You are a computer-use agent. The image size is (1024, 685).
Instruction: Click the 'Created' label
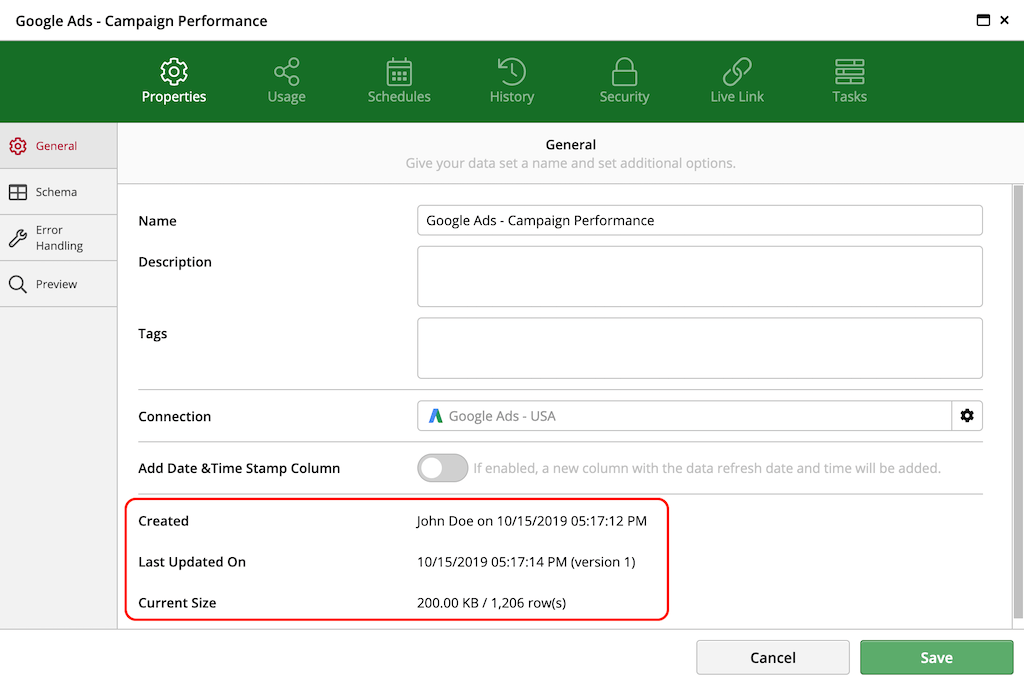point(163,521)
